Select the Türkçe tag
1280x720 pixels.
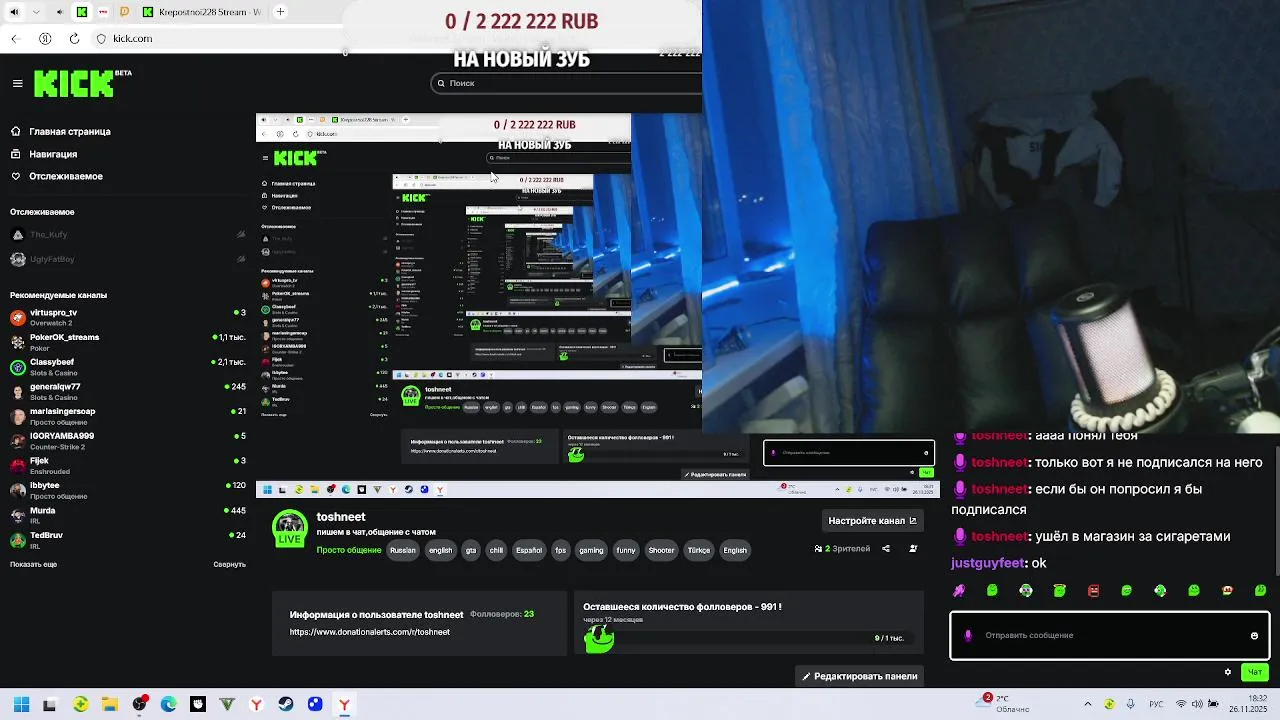point(699,550)
